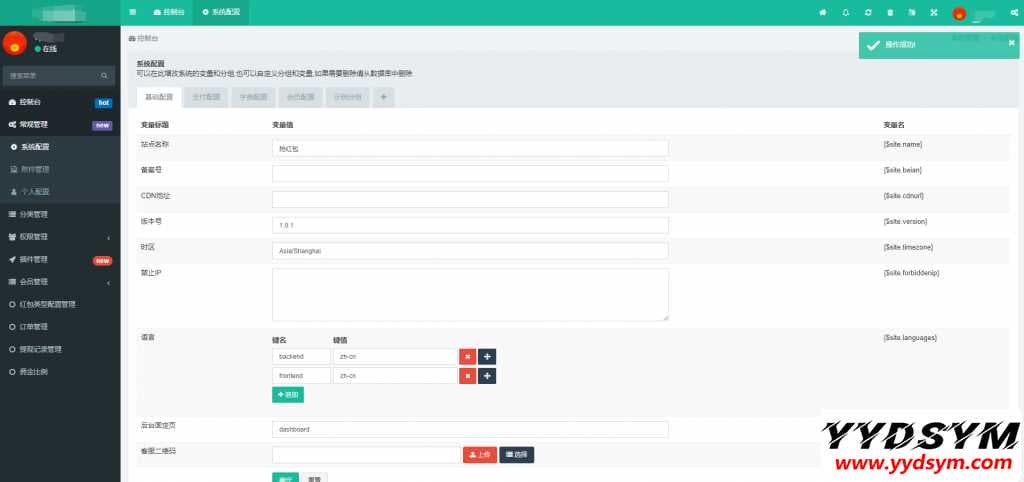Click the 站点名称 value field
This screenshot has height=482, width=1024.
point(470,148)
